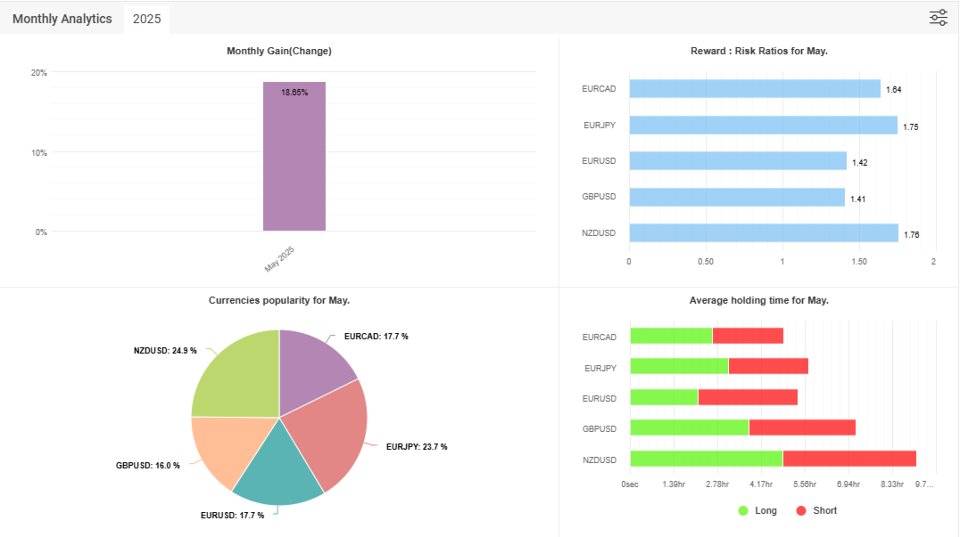
Task: Click the 4.17hr x-axis label
Action: click(x=761, y=484)
